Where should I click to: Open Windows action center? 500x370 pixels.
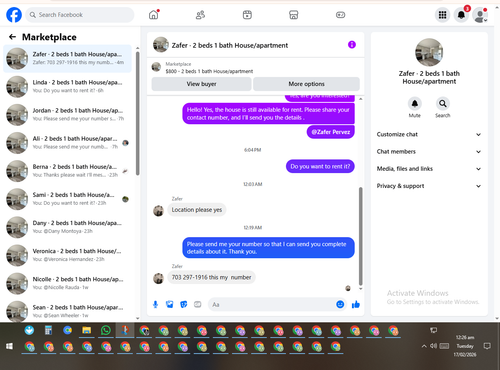tap(487, 346)
